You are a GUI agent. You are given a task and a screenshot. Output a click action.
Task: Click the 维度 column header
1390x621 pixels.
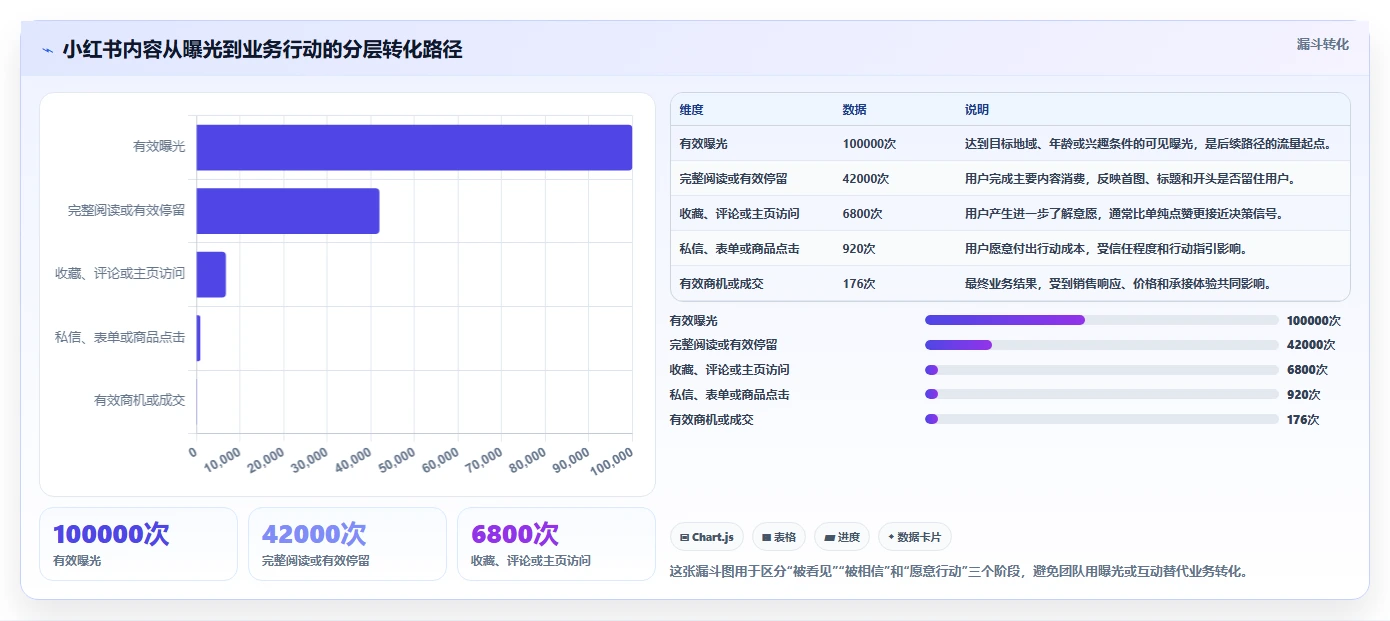coord(691,110)
